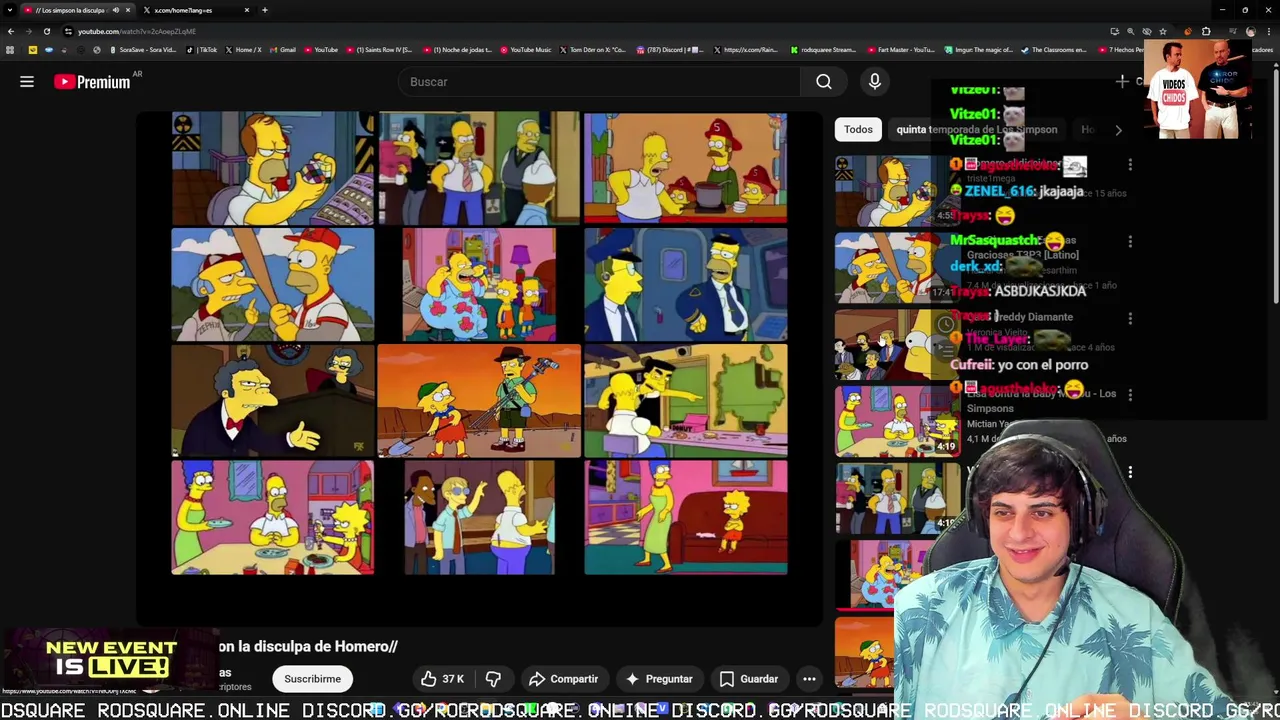The width and height of the screenshot is (1280, 720).
Task: Dislike the video with thumbs-down
Action: pyautogui.click(x=493, y=679)
